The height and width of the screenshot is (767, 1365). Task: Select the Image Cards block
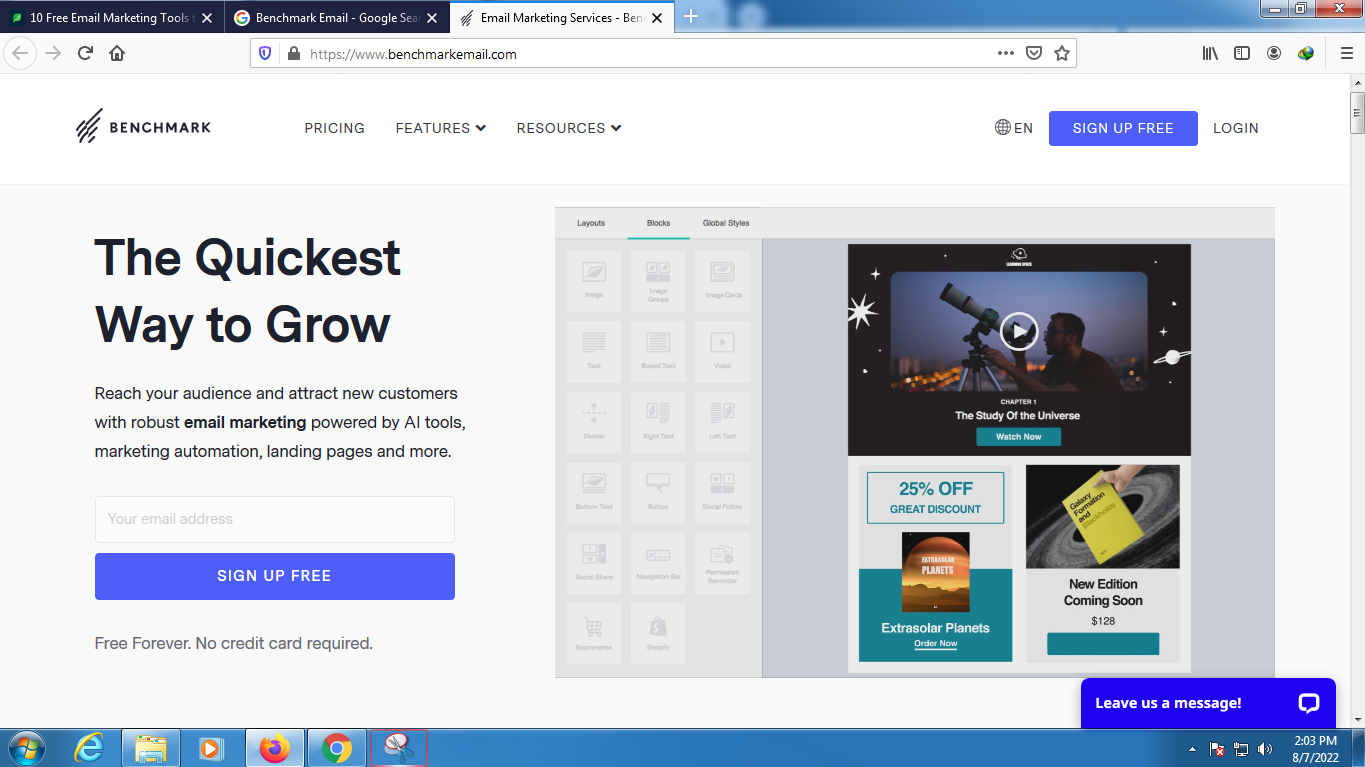coord(723,281)
